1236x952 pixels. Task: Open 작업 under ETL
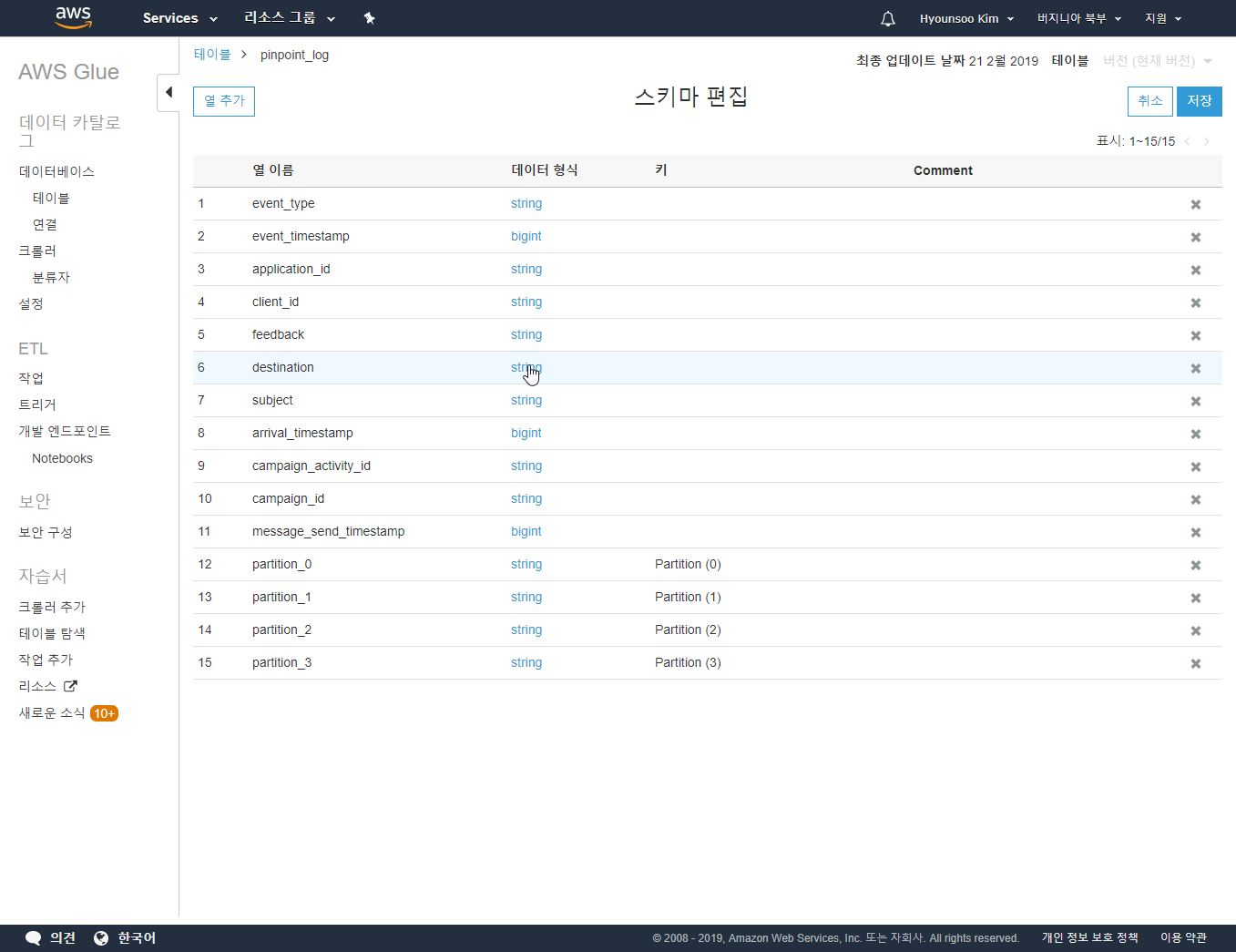coord(31,378)
